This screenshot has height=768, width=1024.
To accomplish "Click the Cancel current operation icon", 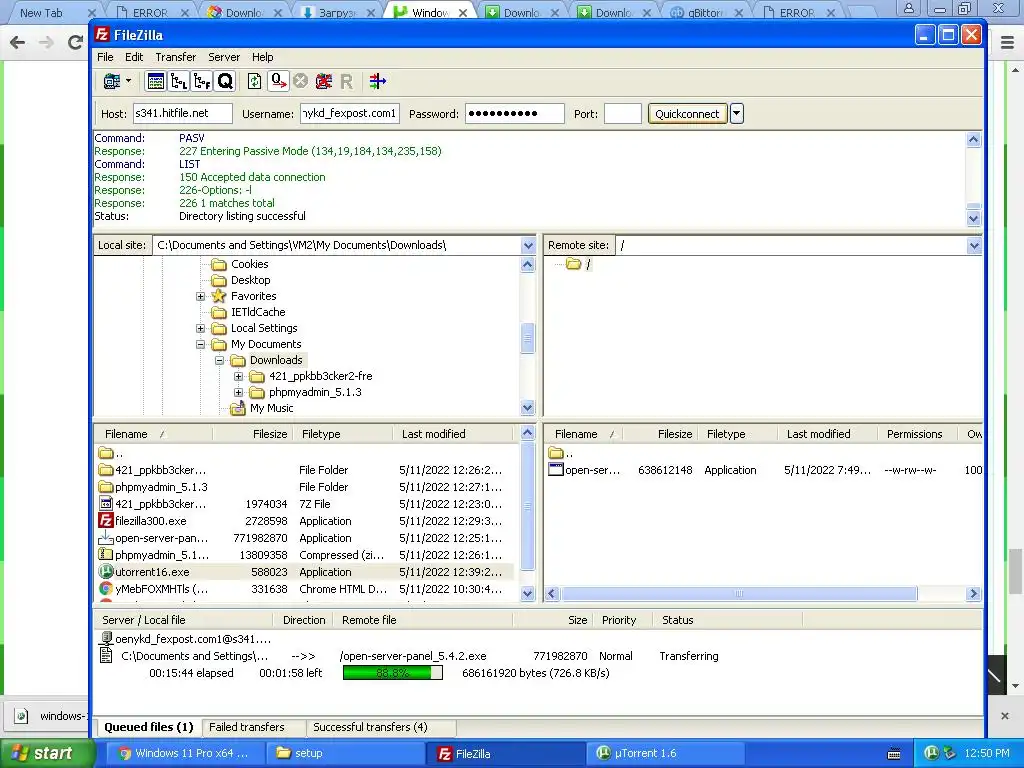I will pyautogui.click(x=300, y=81).
